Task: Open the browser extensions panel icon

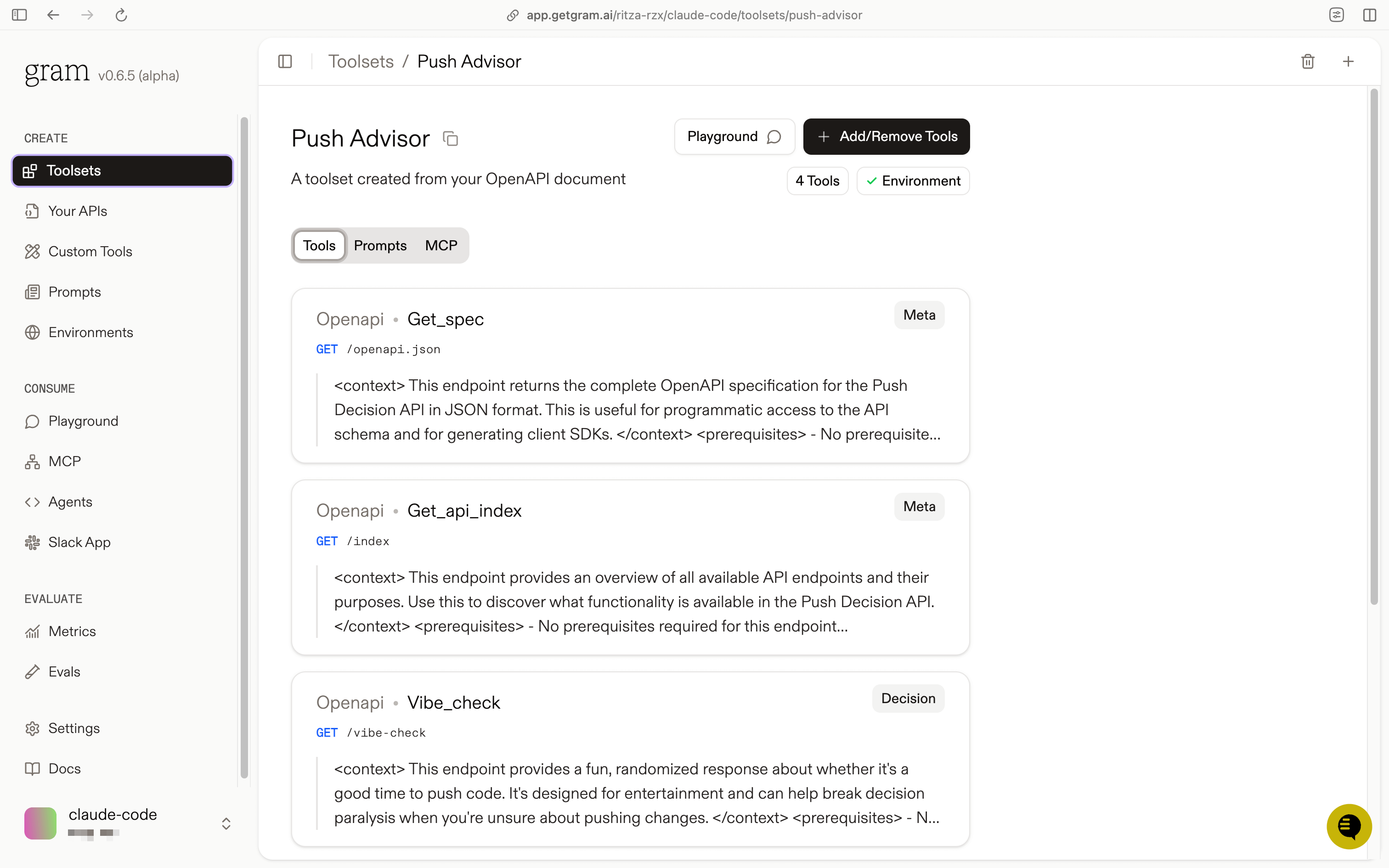Action: (x=1336, y=15)
